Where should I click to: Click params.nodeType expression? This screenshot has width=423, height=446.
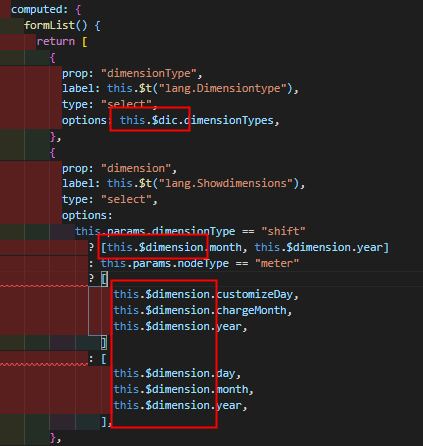[x=181, y=264]
